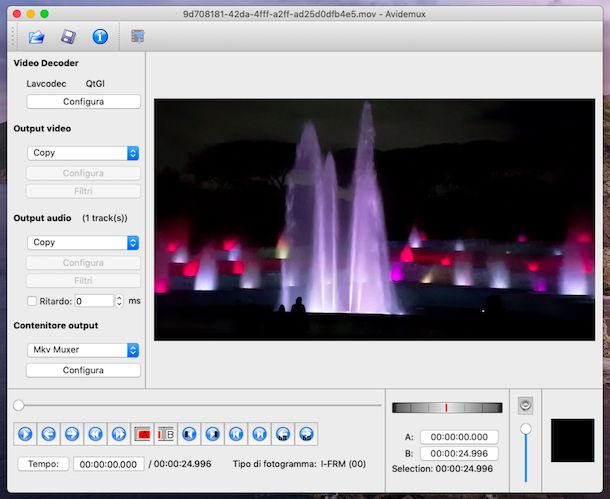This screenshot has width=610, height=499.
Task: Jump to previous keyframe (double left arrow)
Action: pyautogui.click(x=95, y=434)
